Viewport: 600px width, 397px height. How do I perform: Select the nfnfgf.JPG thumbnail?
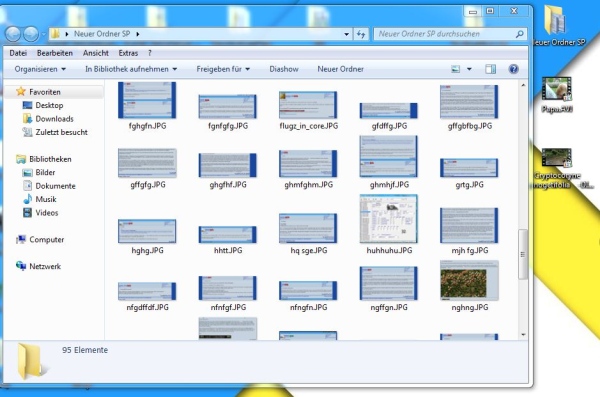[228, 288]
